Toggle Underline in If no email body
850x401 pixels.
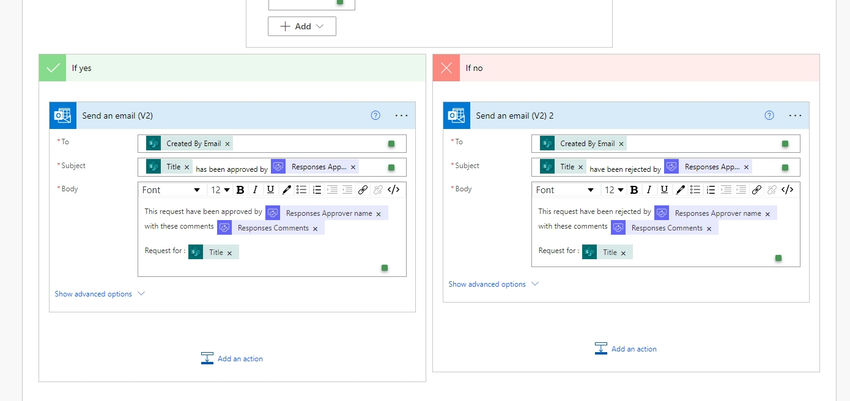664,190
